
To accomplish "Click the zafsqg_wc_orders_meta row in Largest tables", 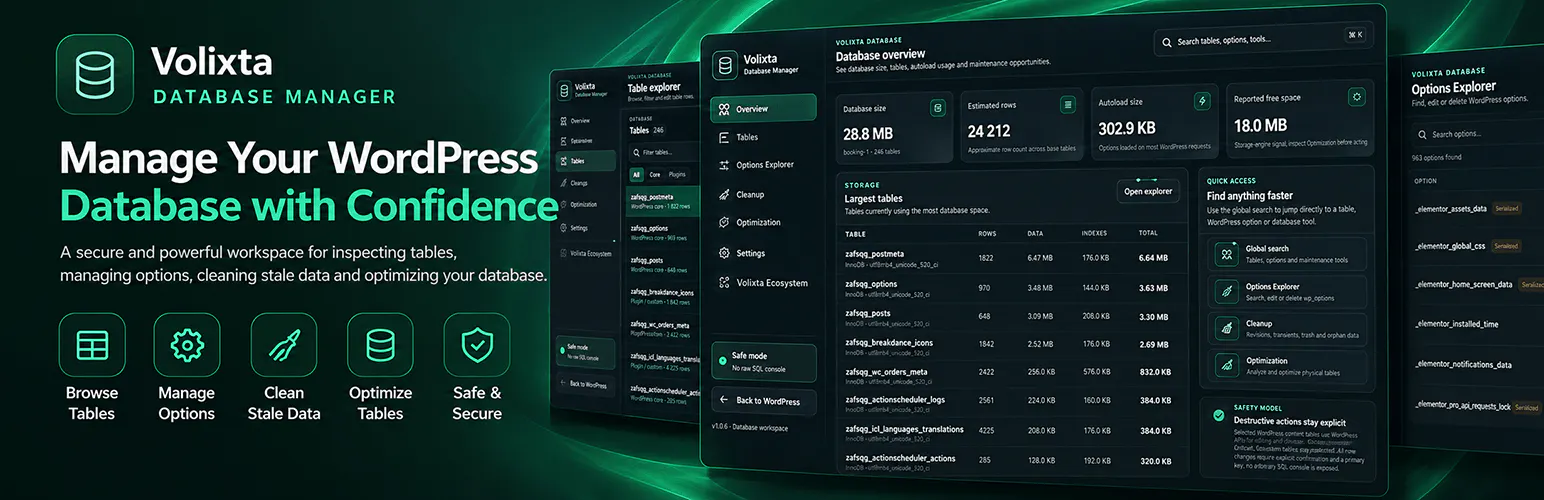I will tap(1010, 375).
